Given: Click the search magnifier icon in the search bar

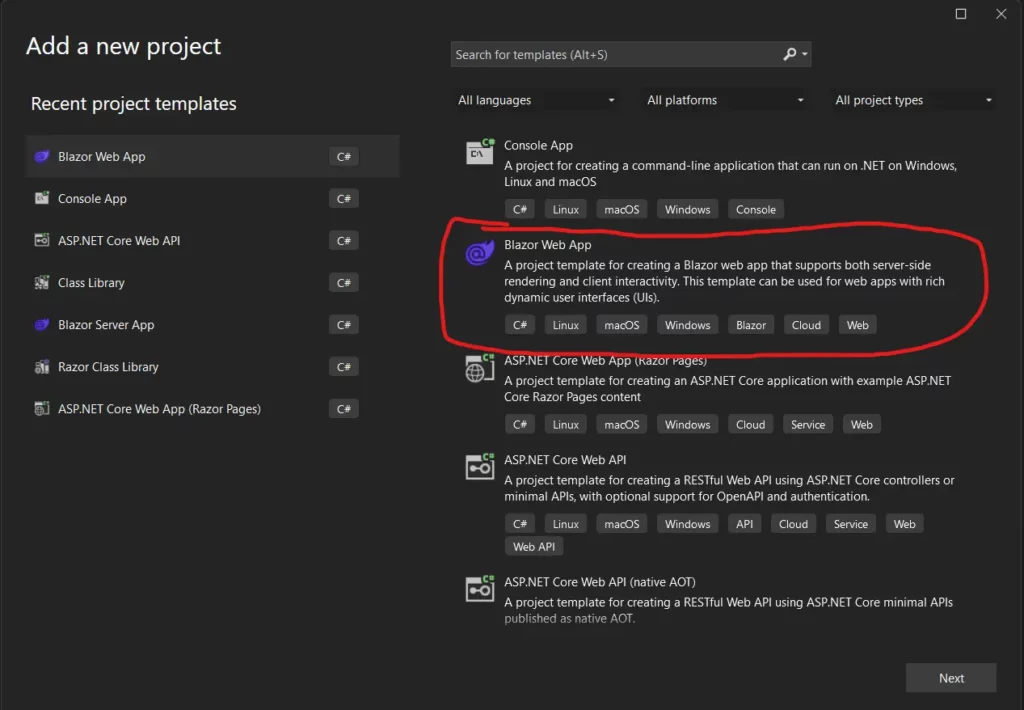Looking at the screenshot, I should pos(789,54).
